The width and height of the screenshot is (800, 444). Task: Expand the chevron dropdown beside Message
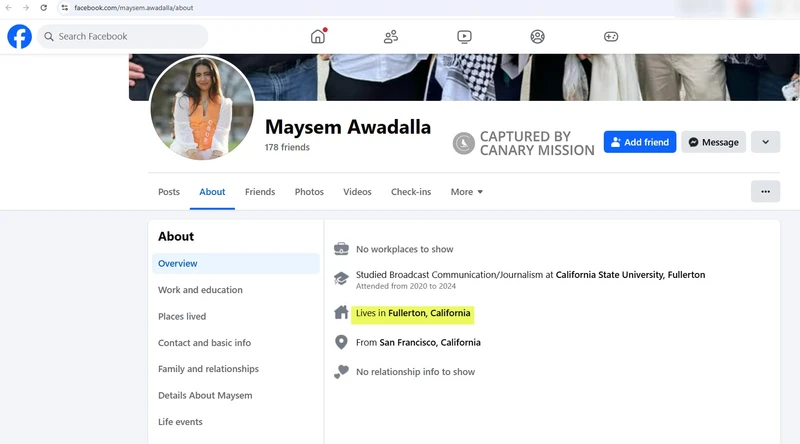click(x=765, y=142)
